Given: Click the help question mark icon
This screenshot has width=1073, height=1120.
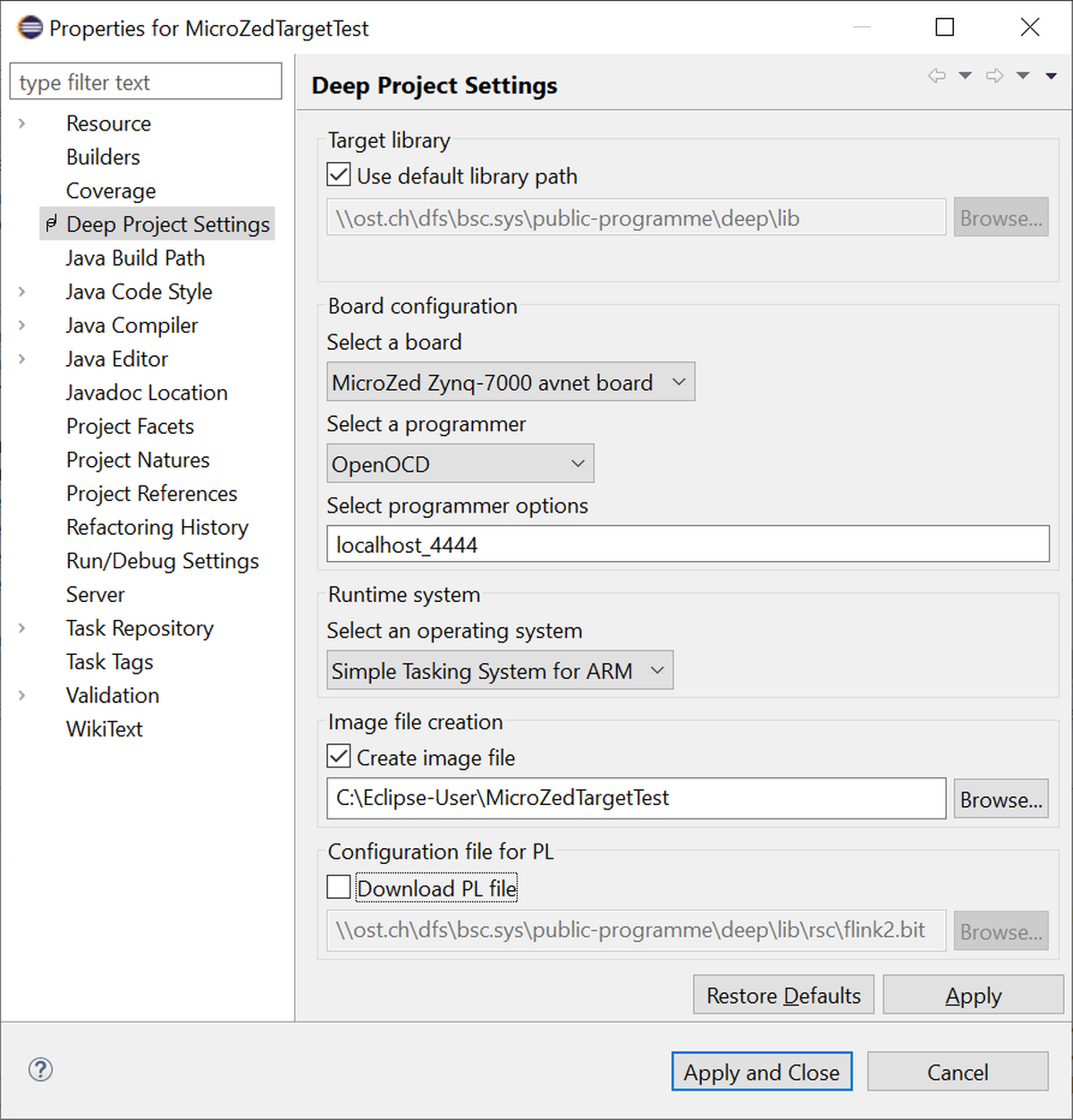Looking at the screenshot, I should pos(41,1069).
